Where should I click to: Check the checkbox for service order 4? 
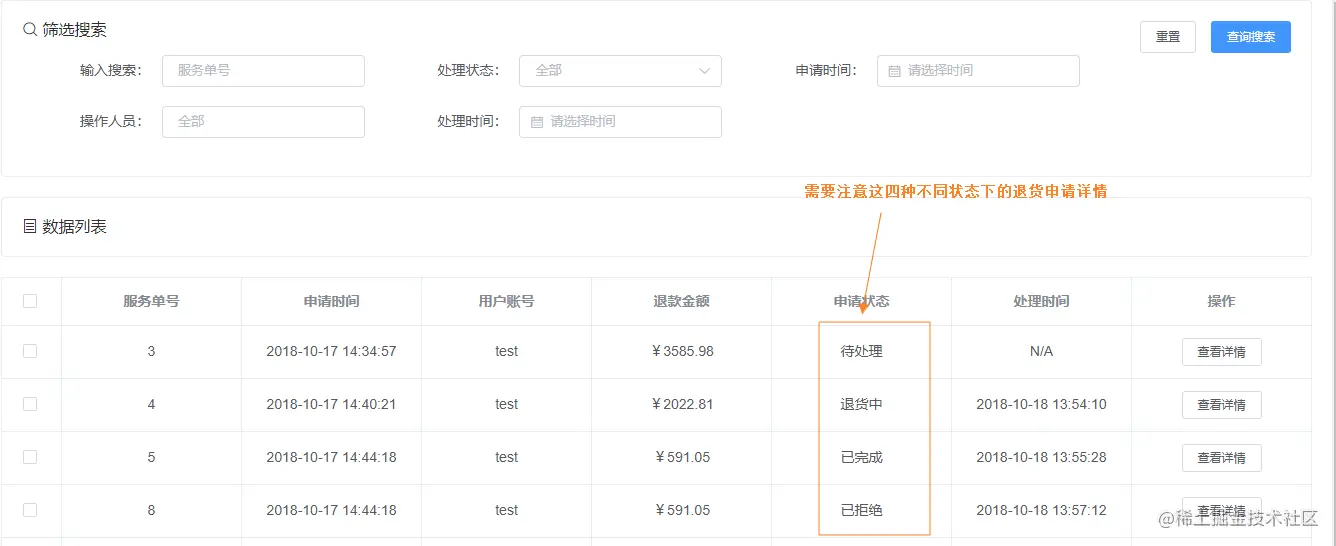tap(30, 404)
